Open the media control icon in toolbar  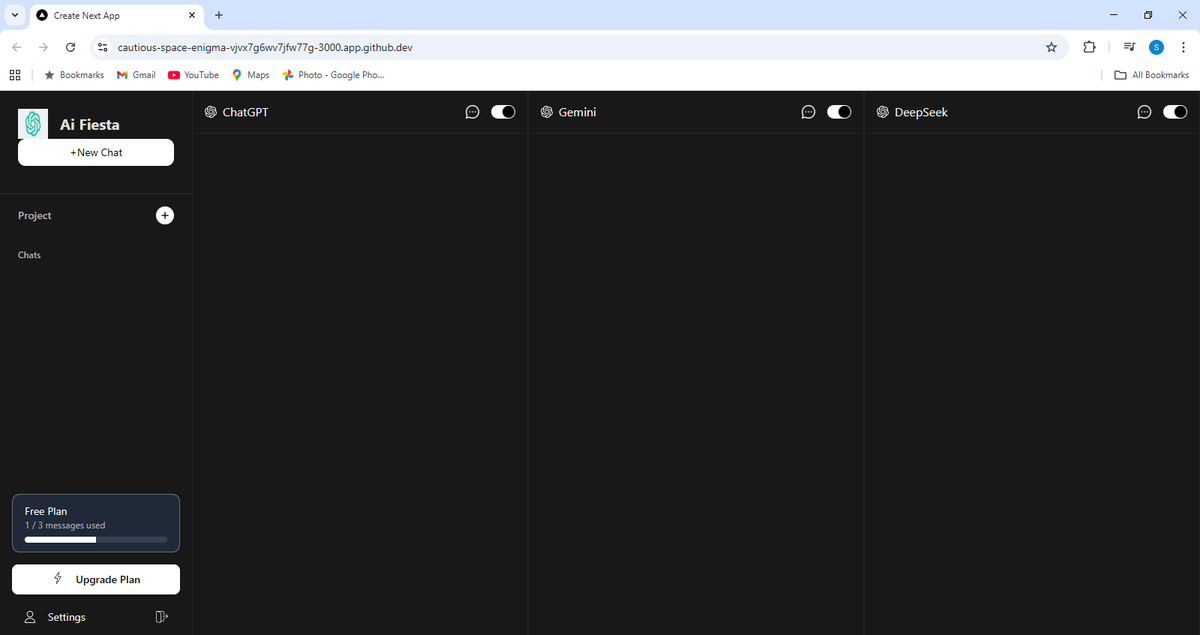pyautogui.click(x=1129, y=47)
